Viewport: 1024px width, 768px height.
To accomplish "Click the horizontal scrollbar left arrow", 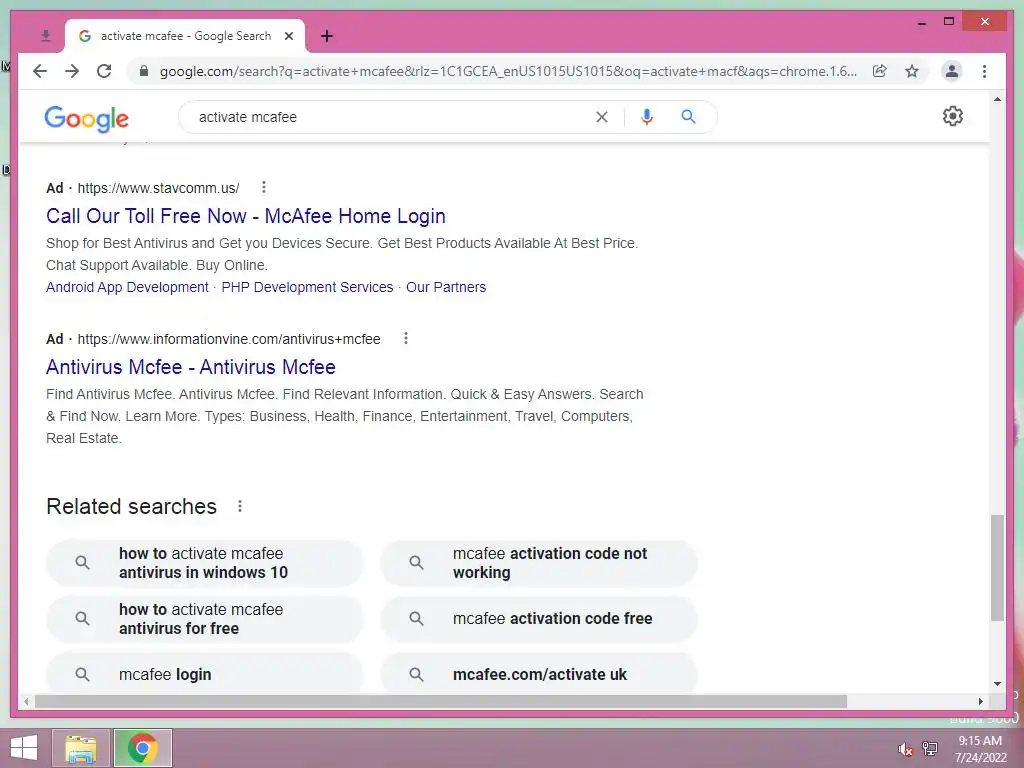I will (26, 701).
